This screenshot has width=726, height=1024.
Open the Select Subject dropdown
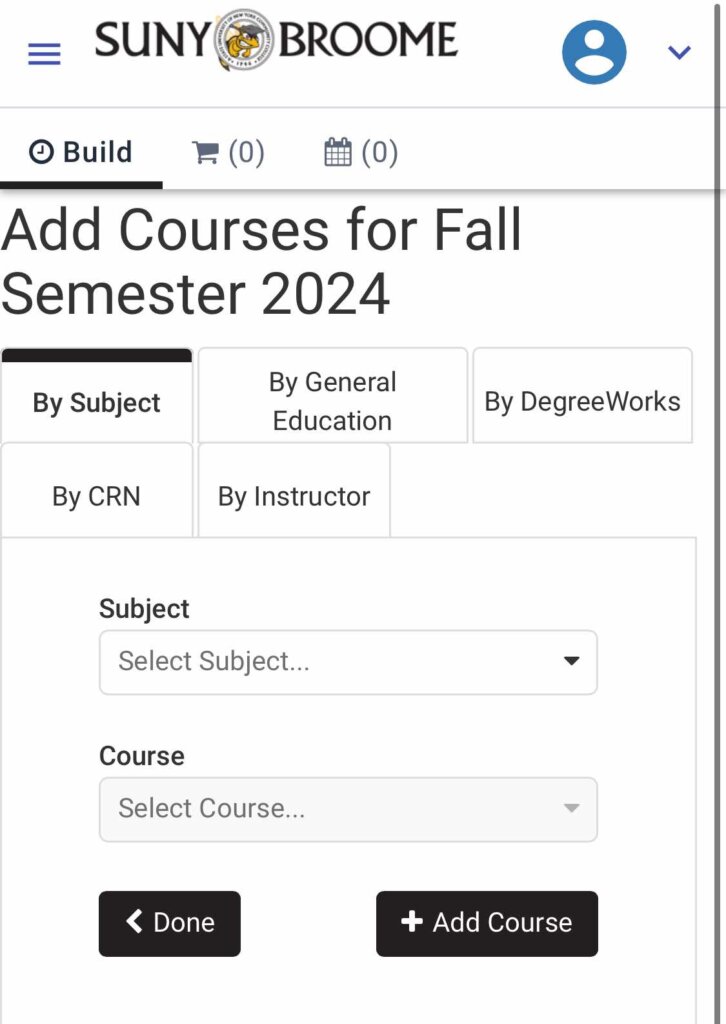(348, 662)
